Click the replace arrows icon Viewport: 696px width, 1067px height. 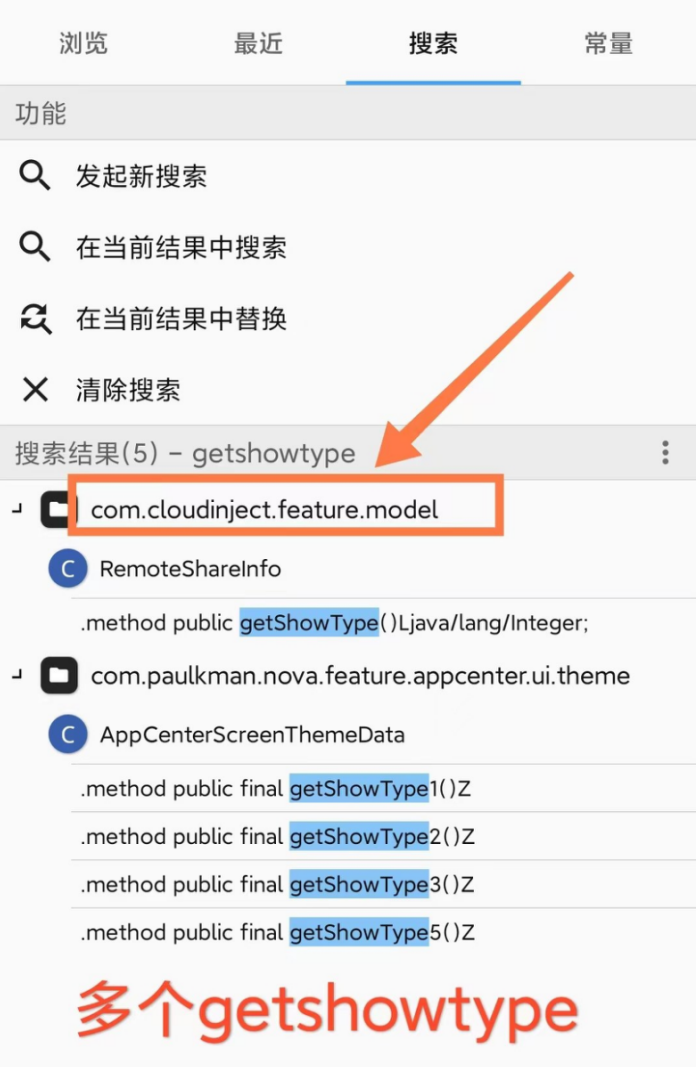(35, 318)
